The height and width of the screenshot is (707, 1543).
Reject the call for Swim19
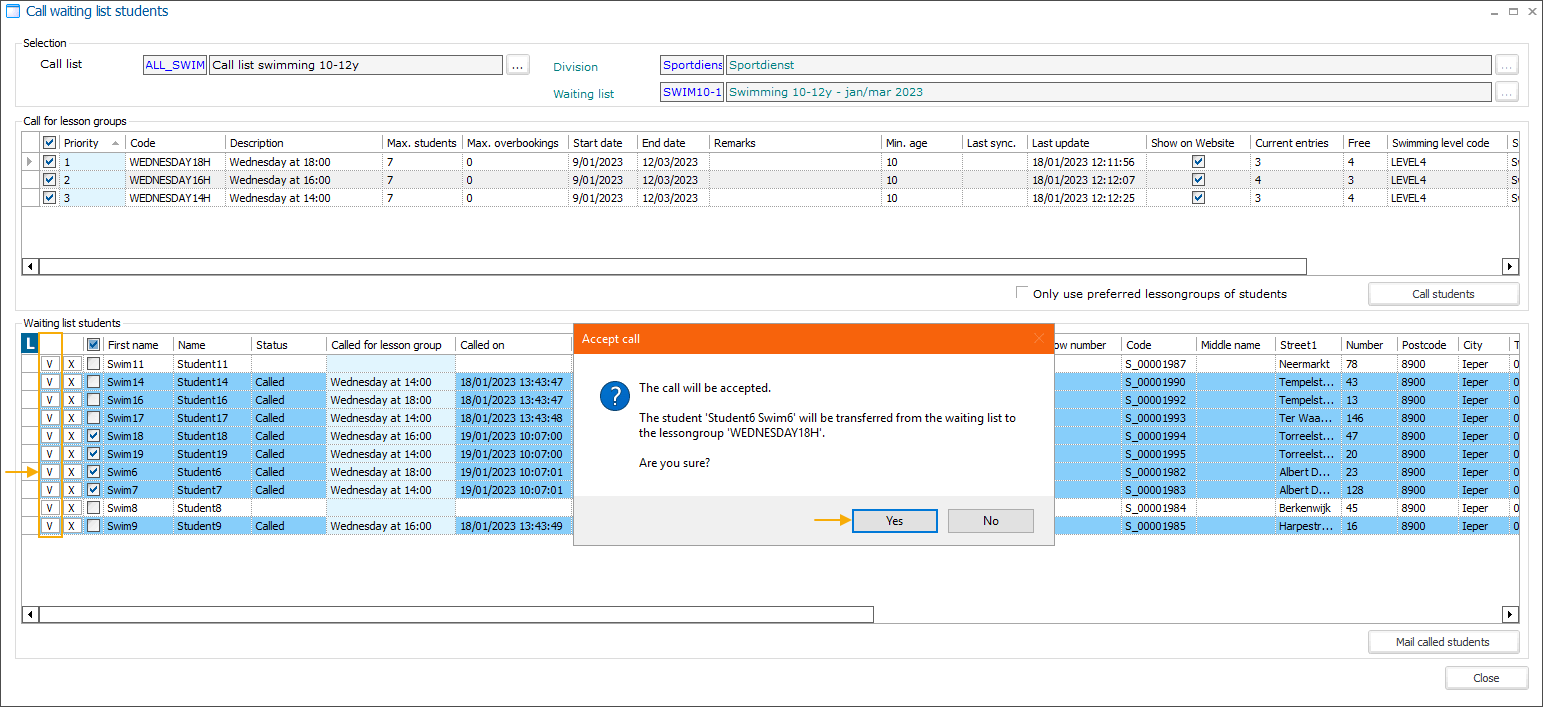(x=71, y=454)
